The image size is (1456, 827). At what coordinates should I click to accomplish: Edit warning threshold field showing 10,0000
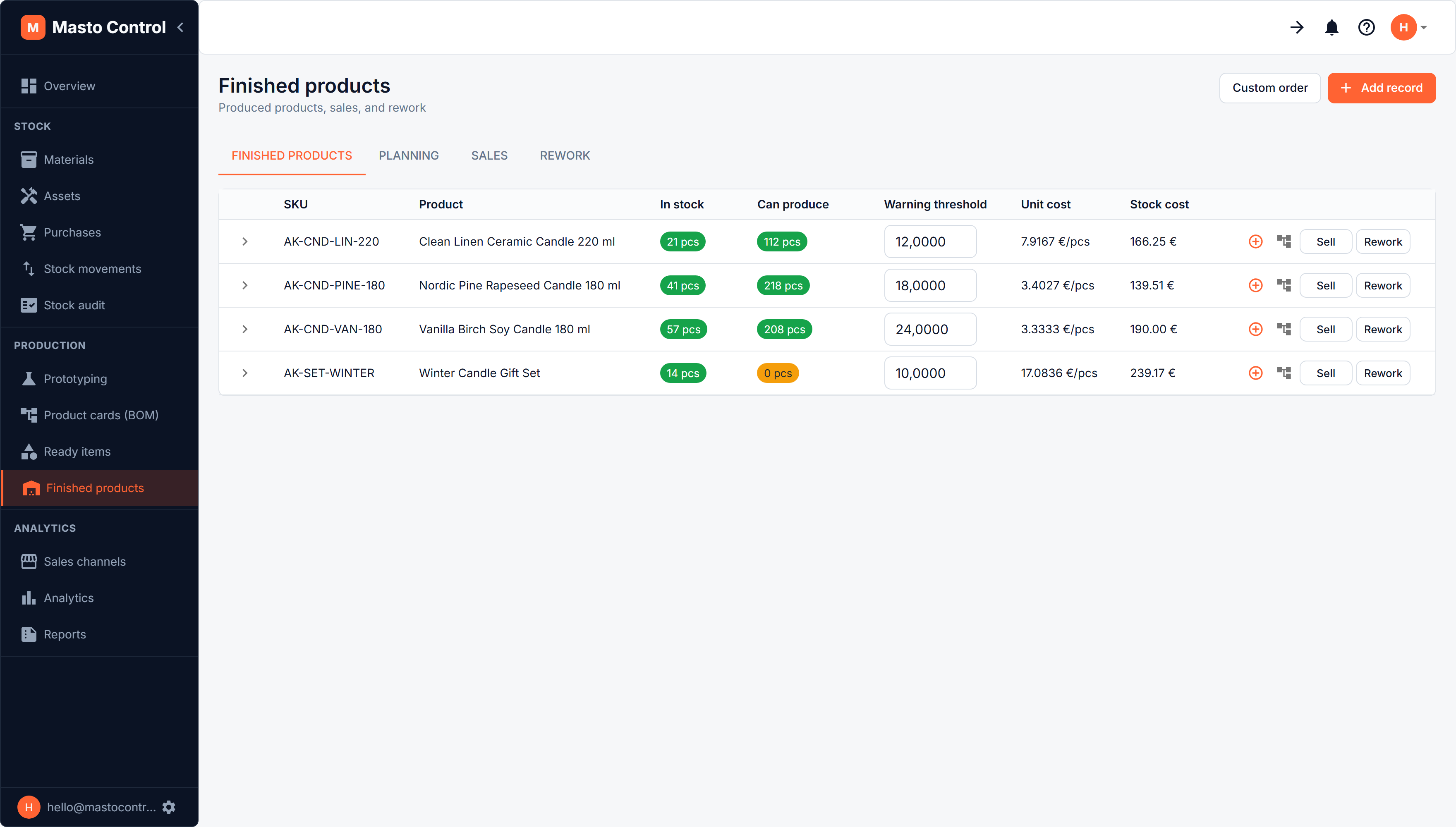click(930, 373)
